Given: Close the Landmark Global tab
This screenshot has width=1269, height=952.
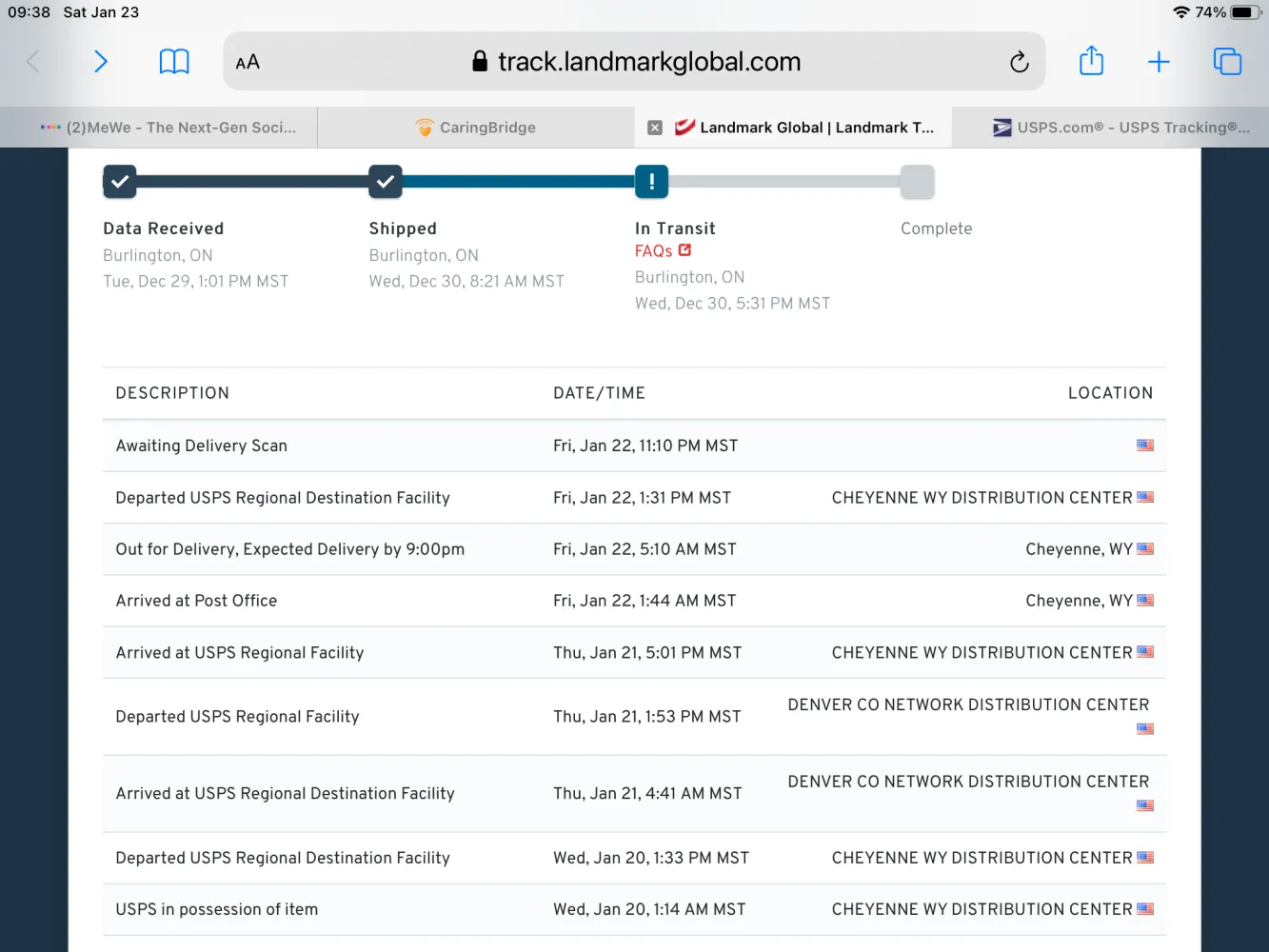Looking at the screenshot, I should 655,128.
